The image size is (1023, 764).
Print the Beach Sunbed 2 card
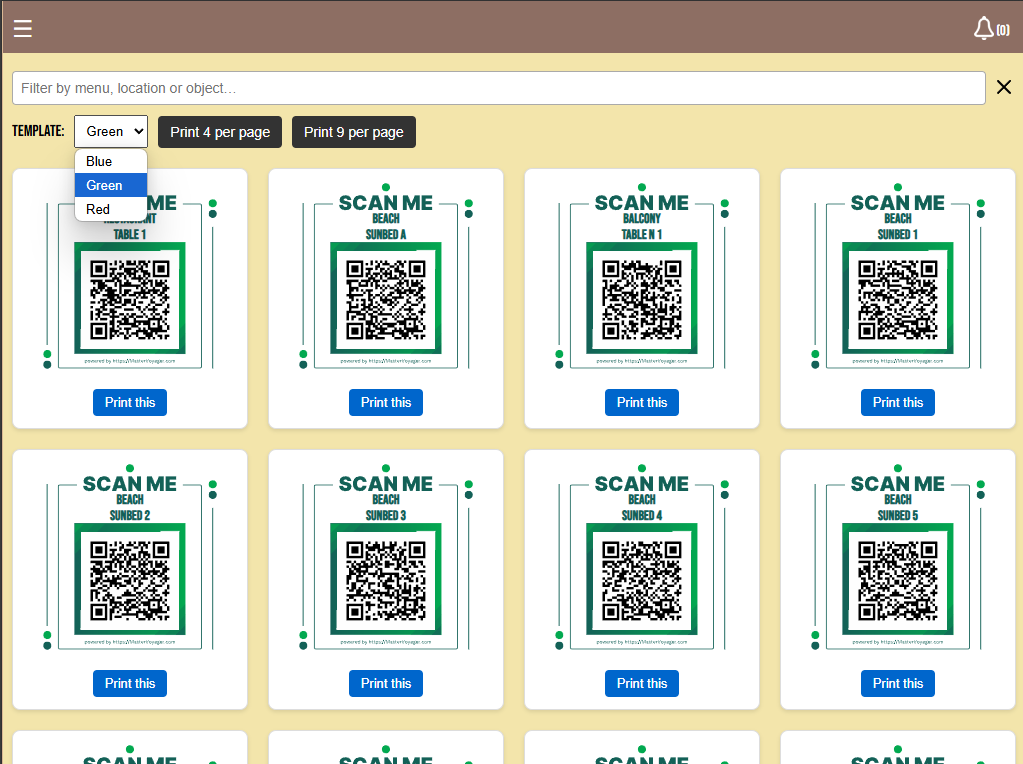pos(130,683)
